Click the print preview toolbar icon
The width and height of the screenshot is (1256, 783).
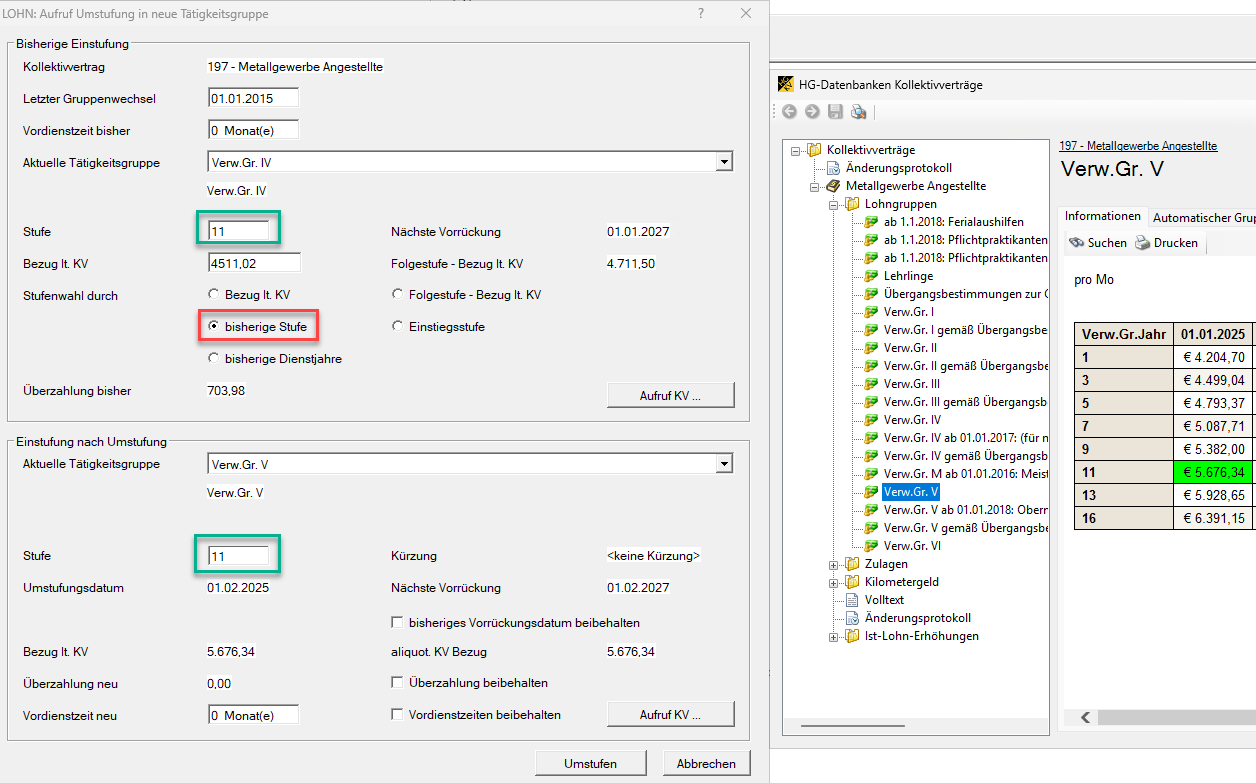coord(858,112)
